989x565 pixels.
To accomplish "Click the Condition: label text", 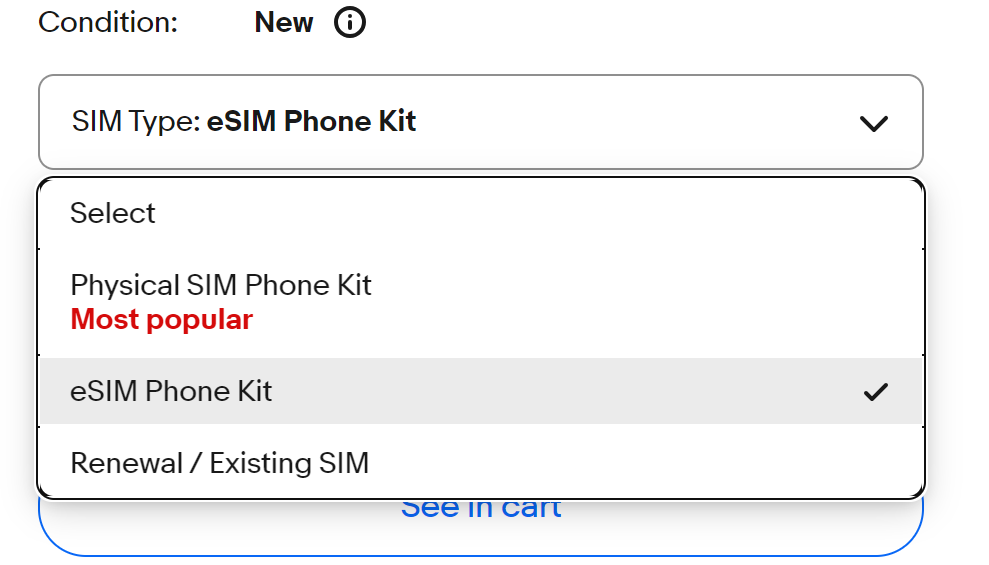I will click(108, 22).
